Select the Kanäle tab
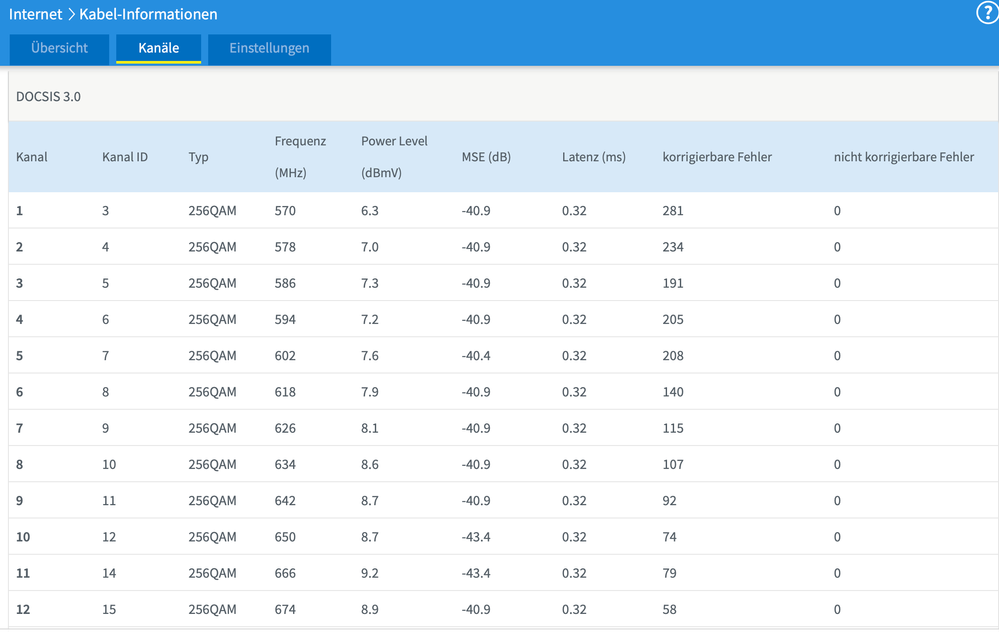The image size is (999, 632). click(158, 48)
